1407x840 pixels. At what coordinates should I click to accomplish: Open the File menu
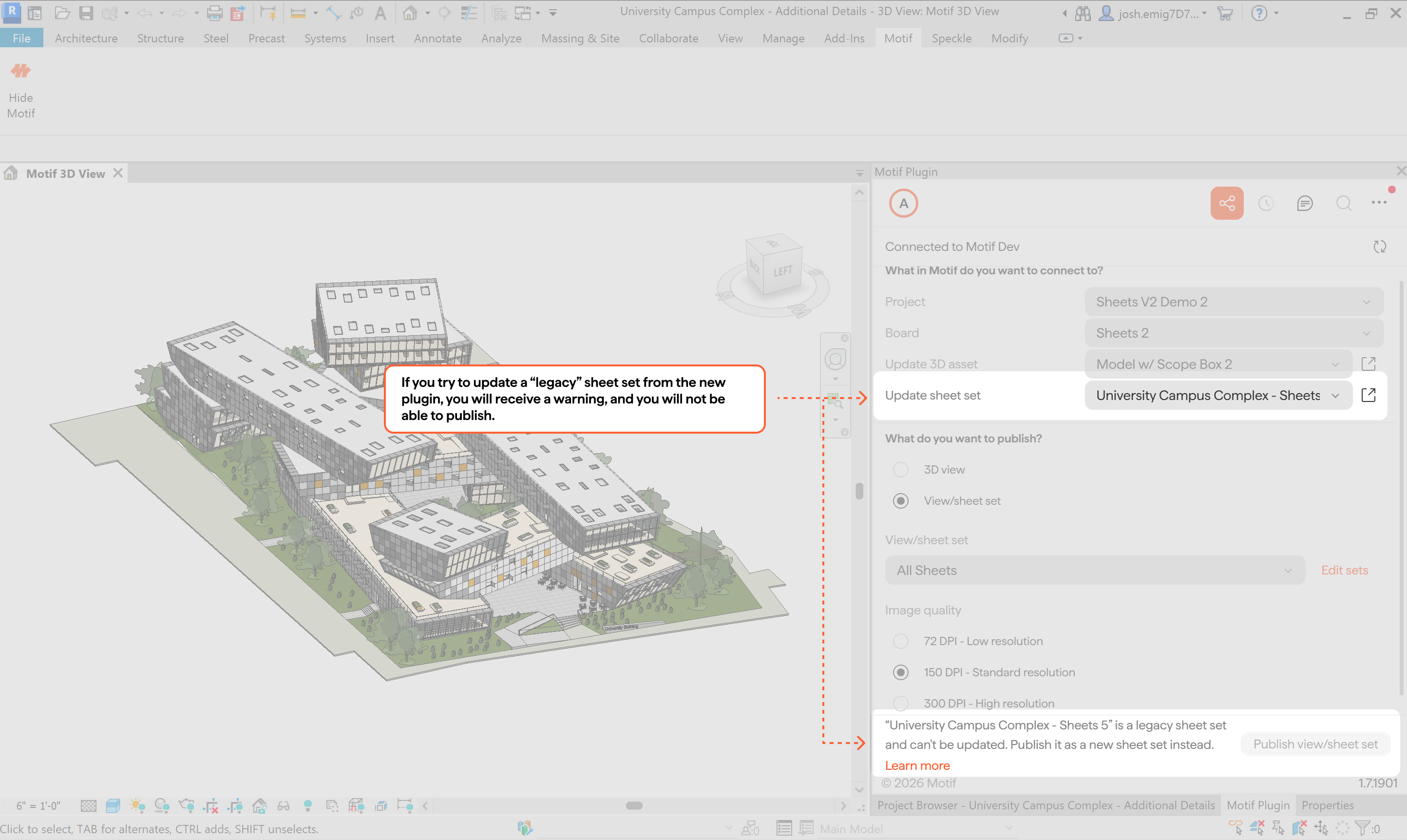tap(21, 38)
